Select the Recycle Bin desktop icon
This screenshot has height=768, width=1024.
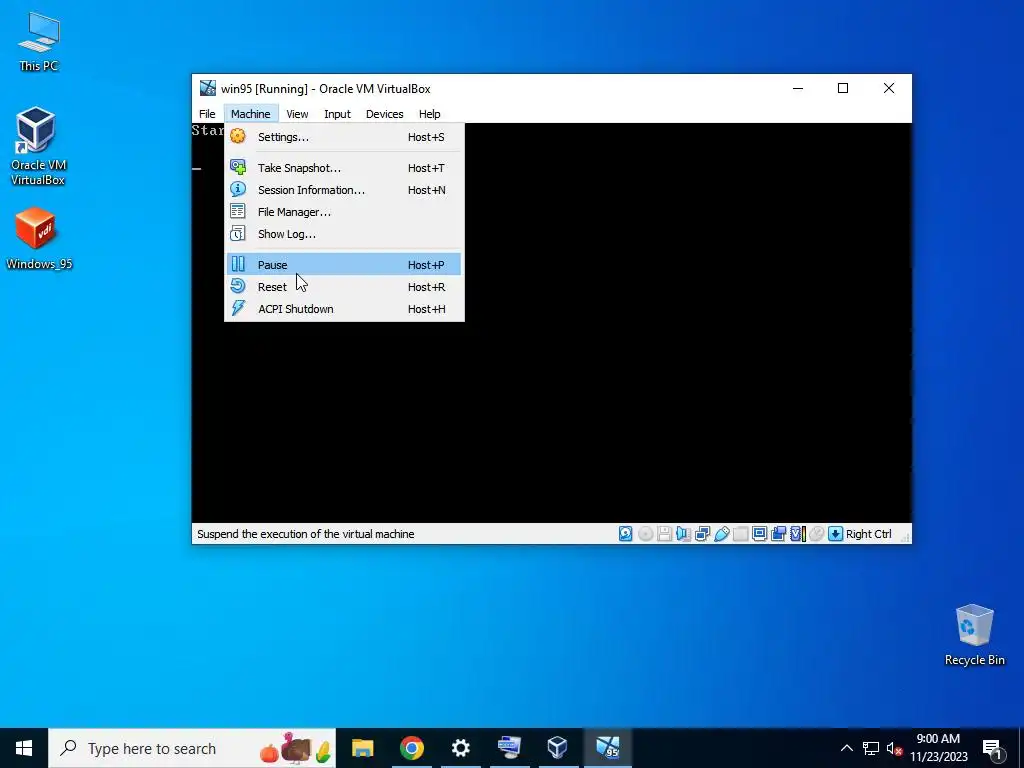tap(974, 635)
